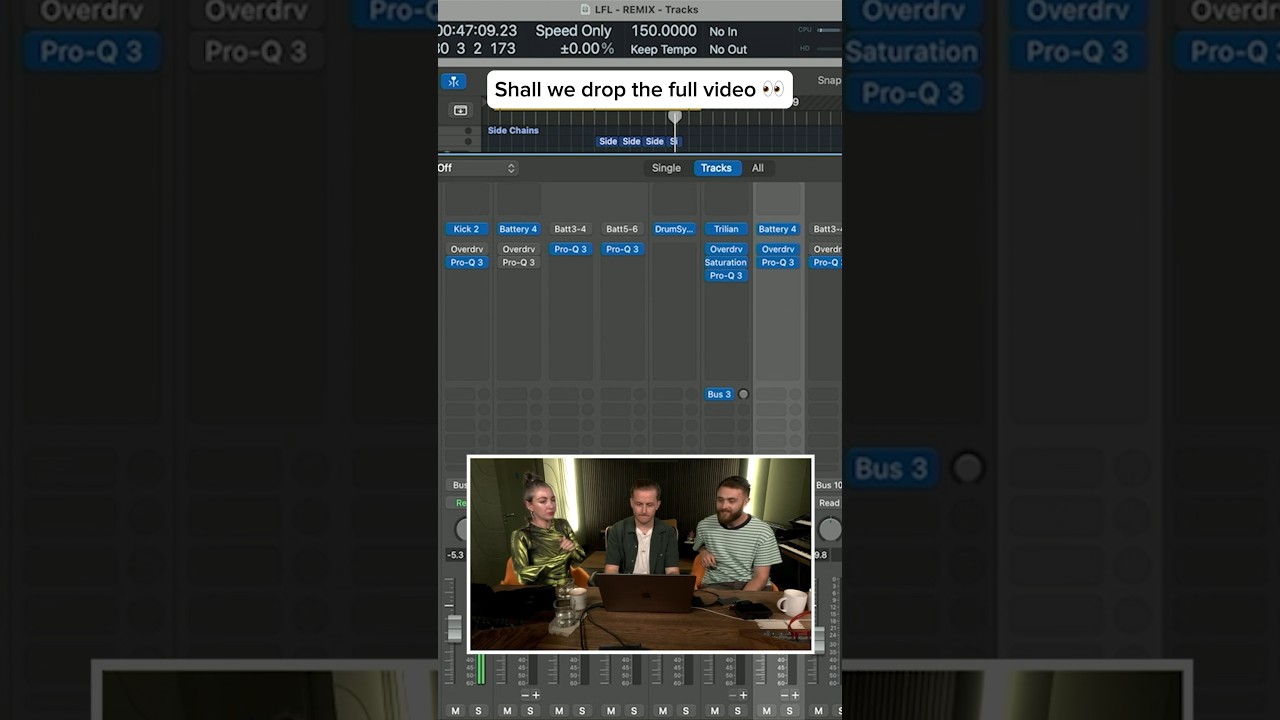Screen dimensions: 1280x720
Task: Mute the Kick 2 channel strip
Action: point(455,711)
